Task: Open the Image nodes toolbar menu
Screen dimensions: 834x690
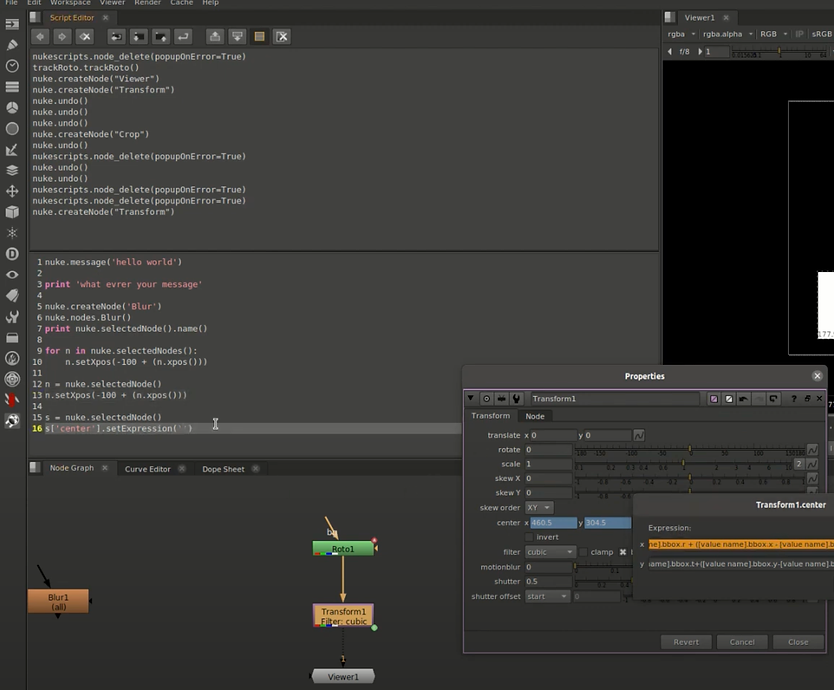Action: (x=12, y=24)
